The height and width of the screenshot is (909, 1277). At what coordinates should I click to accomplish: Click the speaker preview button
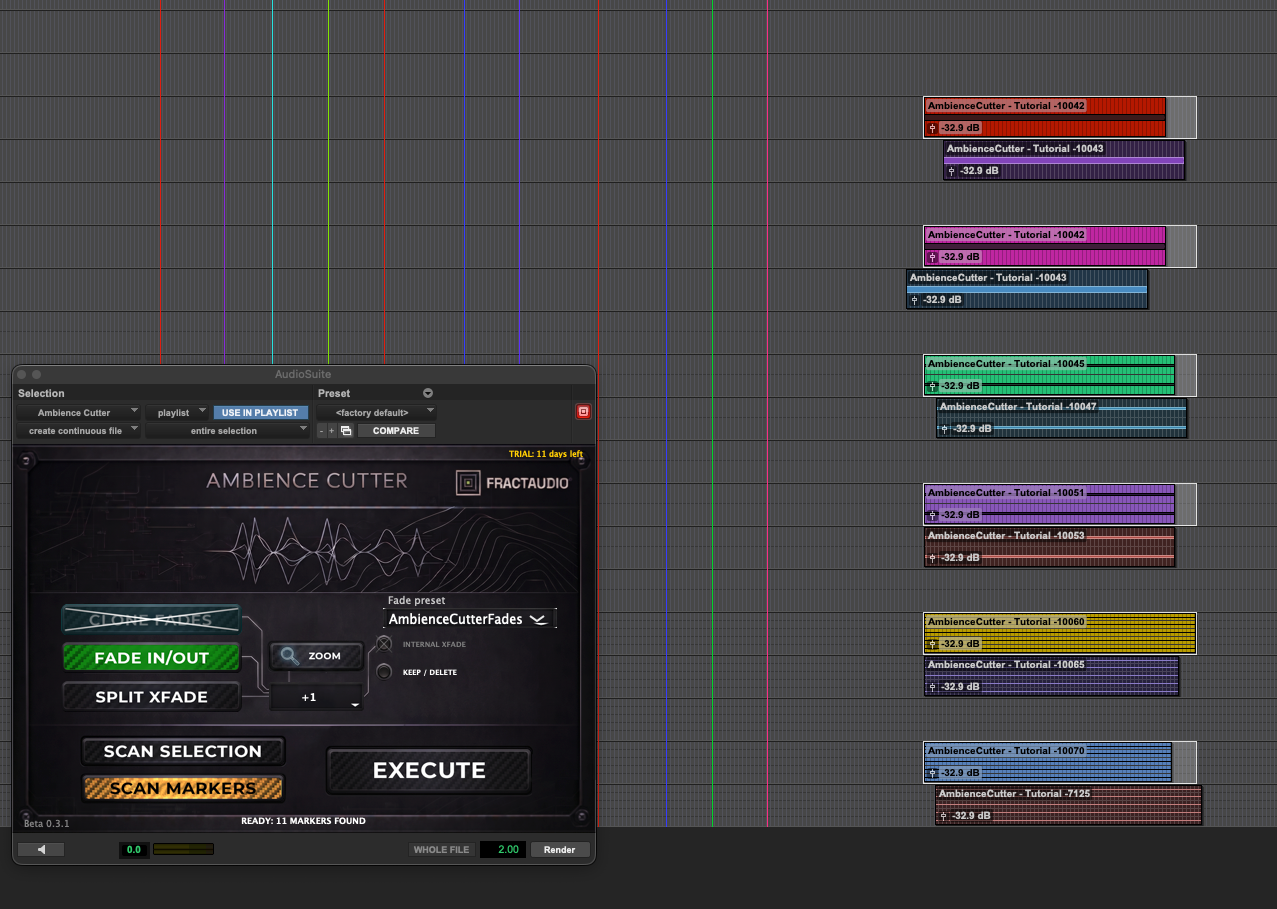tap(41, 849)
